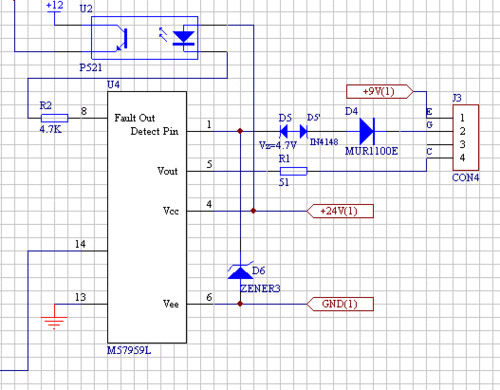500x390 pixels.
Task: Select the D6 zener diode symbol
Action: tap(240, 270)
